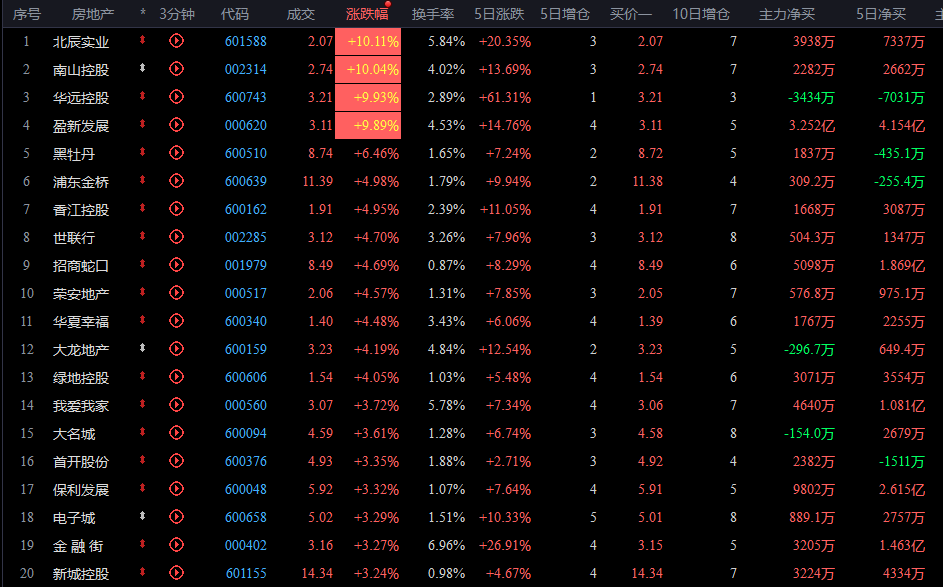Click the play icon for 北辰实业
Screen dimensions: 943x587
click(x=177, y=41)
